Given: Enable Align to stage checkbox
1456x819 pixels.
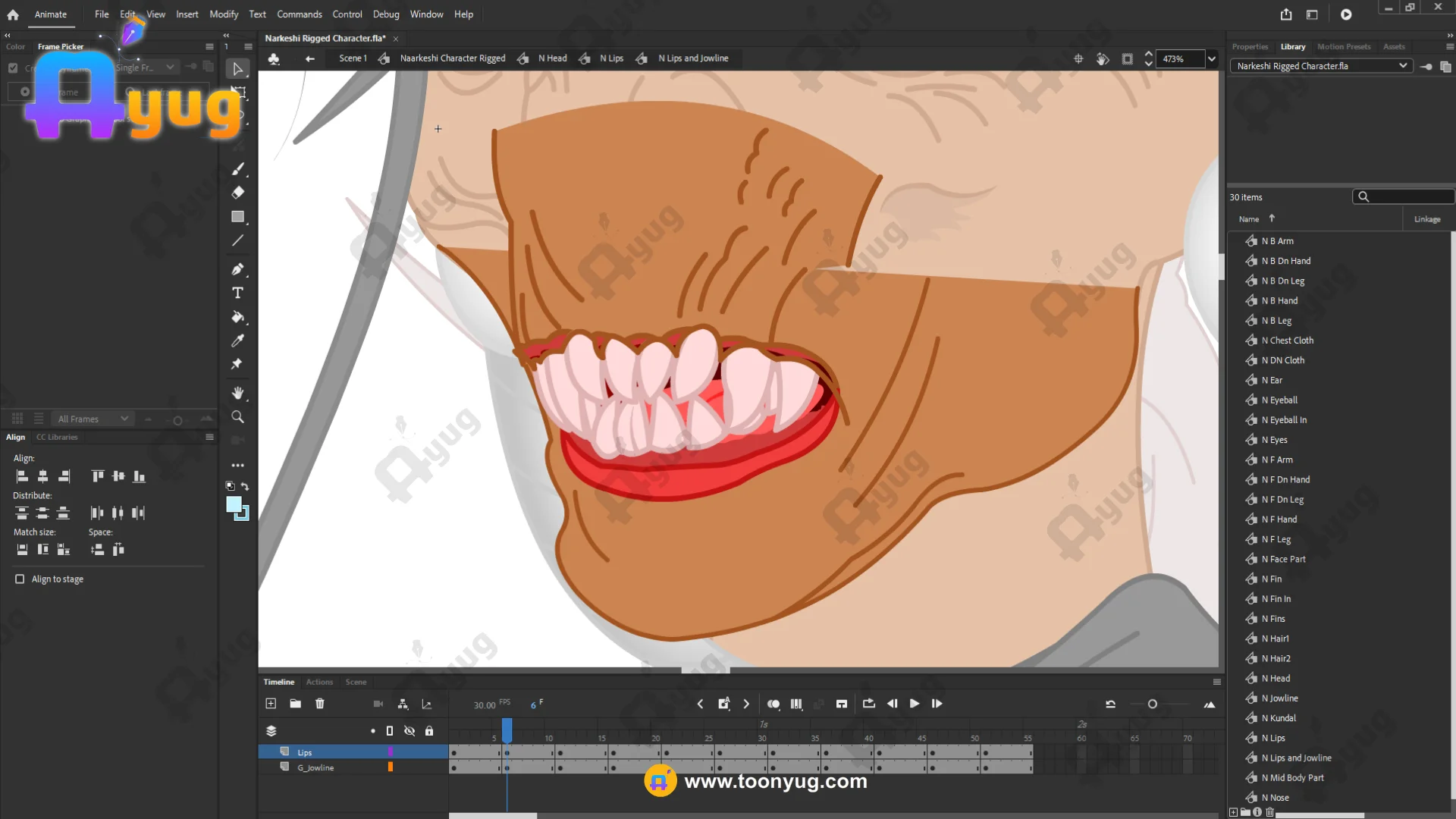Looking at the screenshot, I should [20, 579].
